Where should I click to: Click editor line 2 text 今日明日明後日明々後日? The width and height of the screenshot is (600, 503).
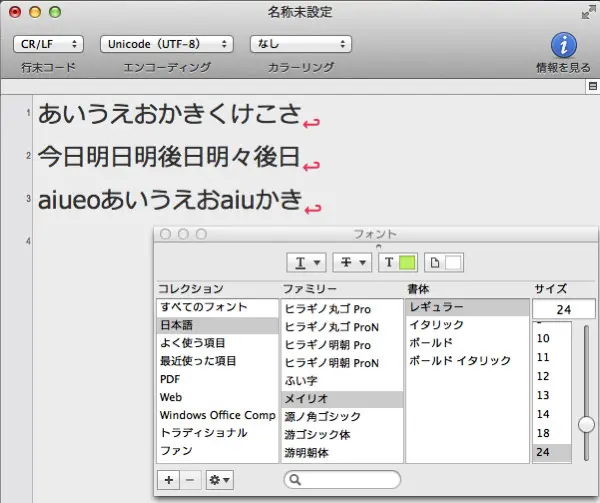click(x=169, y=157)
